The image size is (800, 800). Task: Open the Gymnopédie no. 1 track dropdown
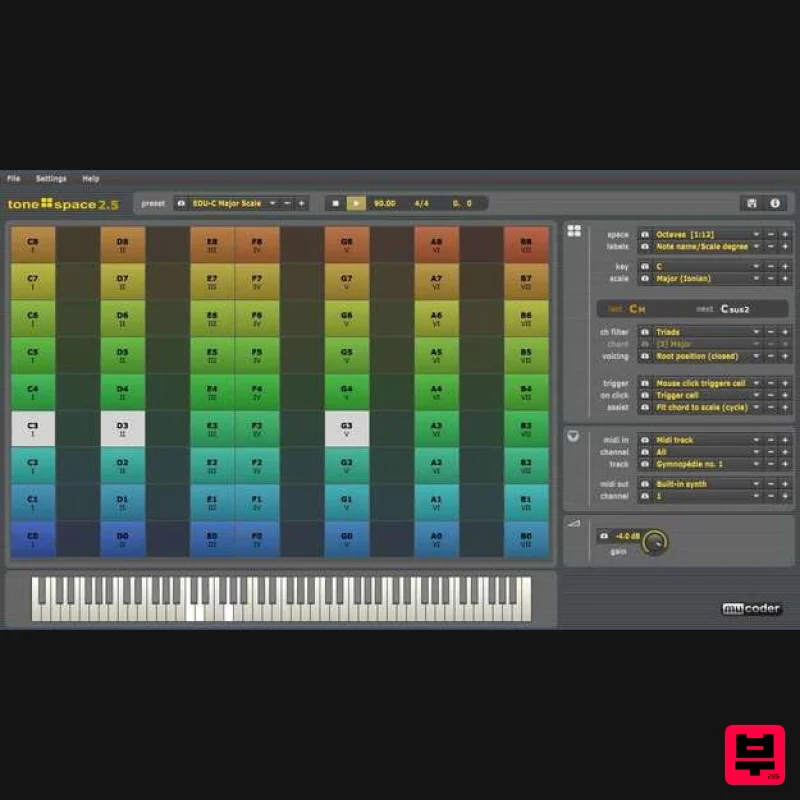pos(707,464)
